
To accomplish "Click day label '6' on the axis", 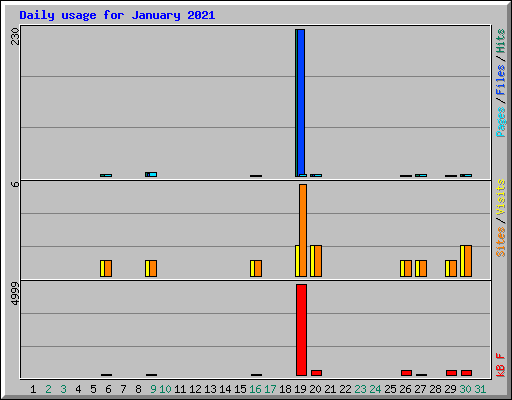I will coord(108,389).
